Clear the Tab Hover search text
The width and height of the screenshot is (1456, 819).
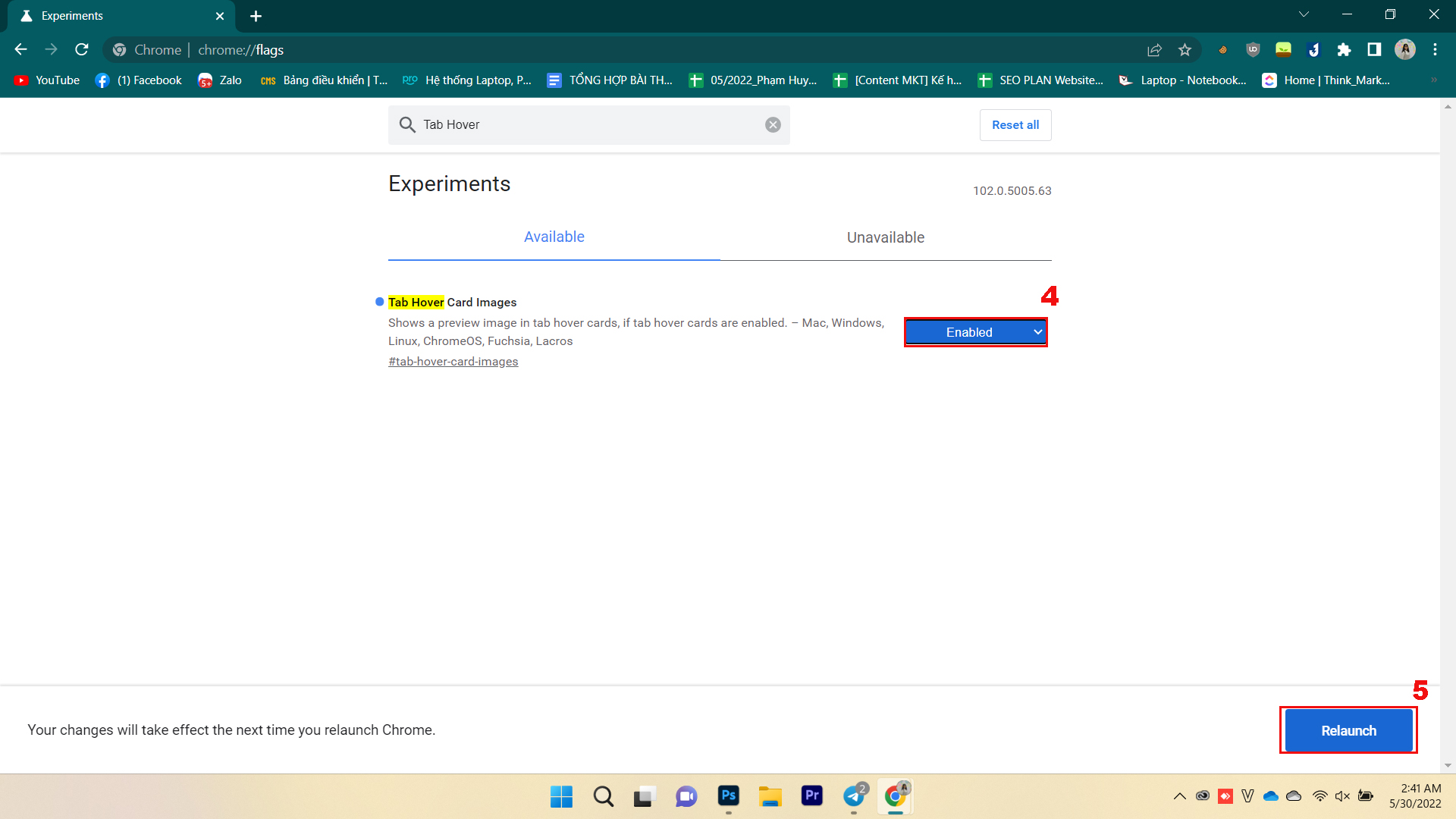(x=773, y=125)
